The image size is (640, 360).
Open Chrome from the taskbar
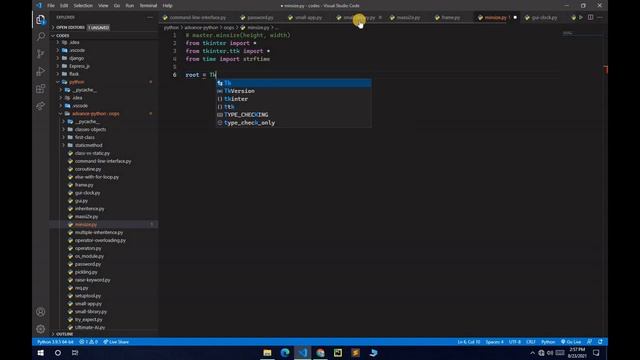pos(320,353)
